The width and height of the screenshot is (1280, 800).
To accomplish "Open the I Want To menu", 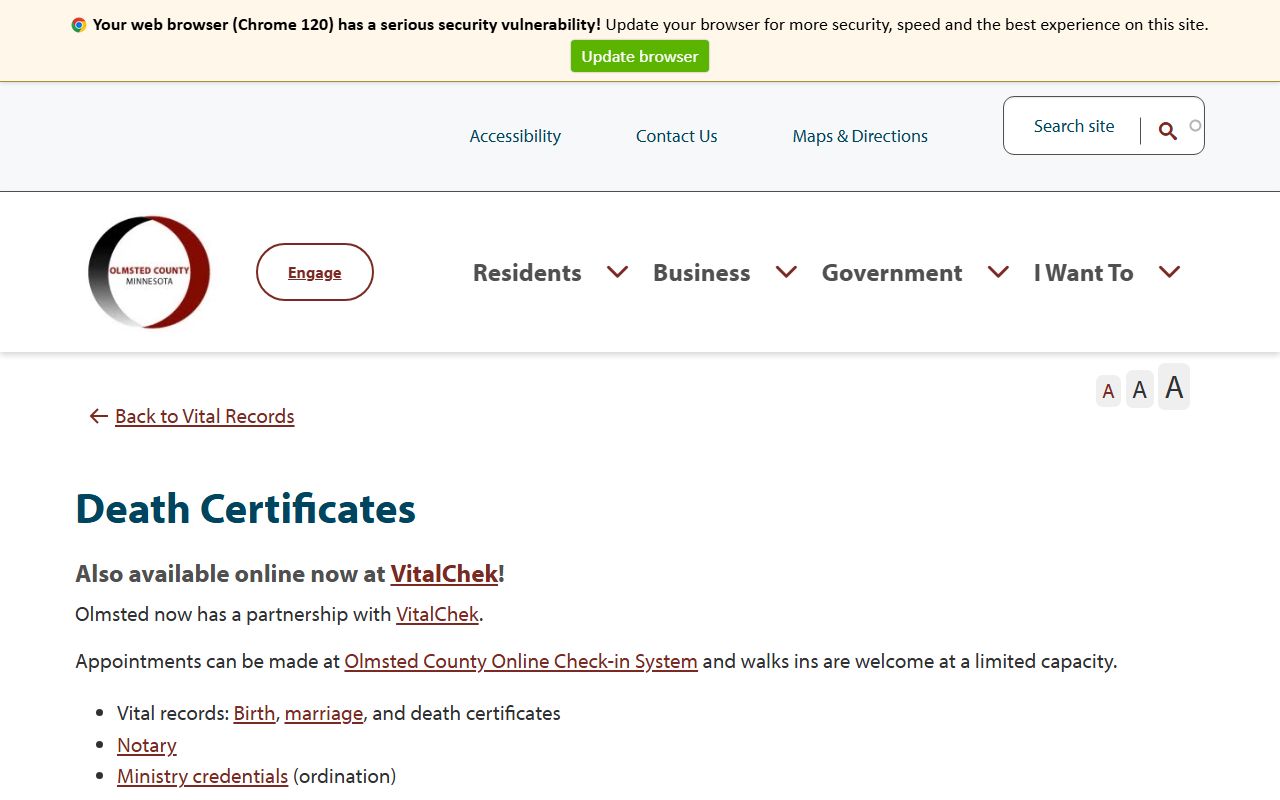I will click(x=1083, y=273).
